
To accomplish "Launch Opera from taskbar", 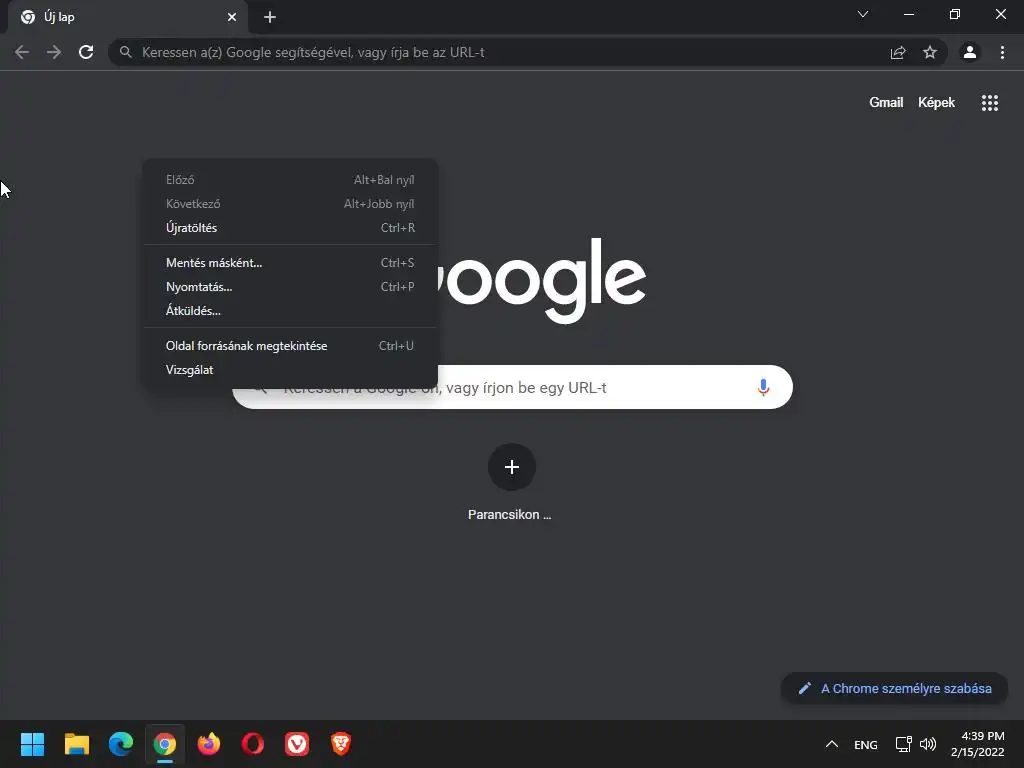I will click(x=253, y=744).
